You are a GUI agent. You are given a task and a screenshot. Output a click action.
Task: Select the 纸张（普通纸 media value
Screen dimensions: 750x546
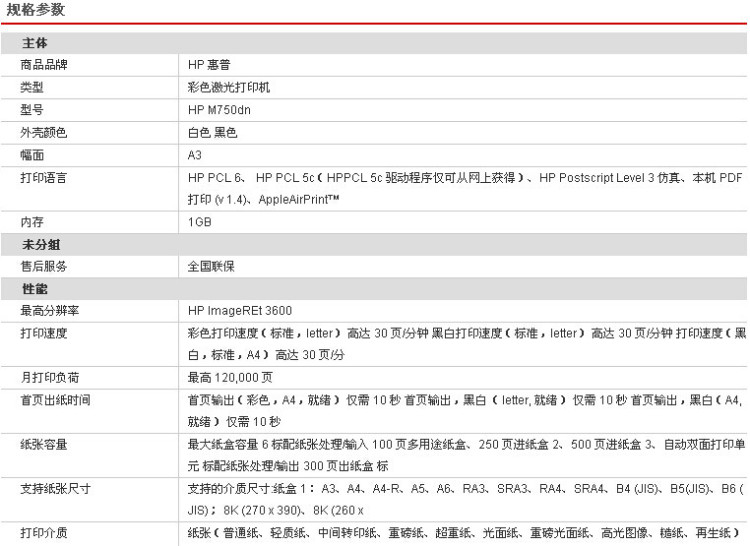click(x=464, y=532)
